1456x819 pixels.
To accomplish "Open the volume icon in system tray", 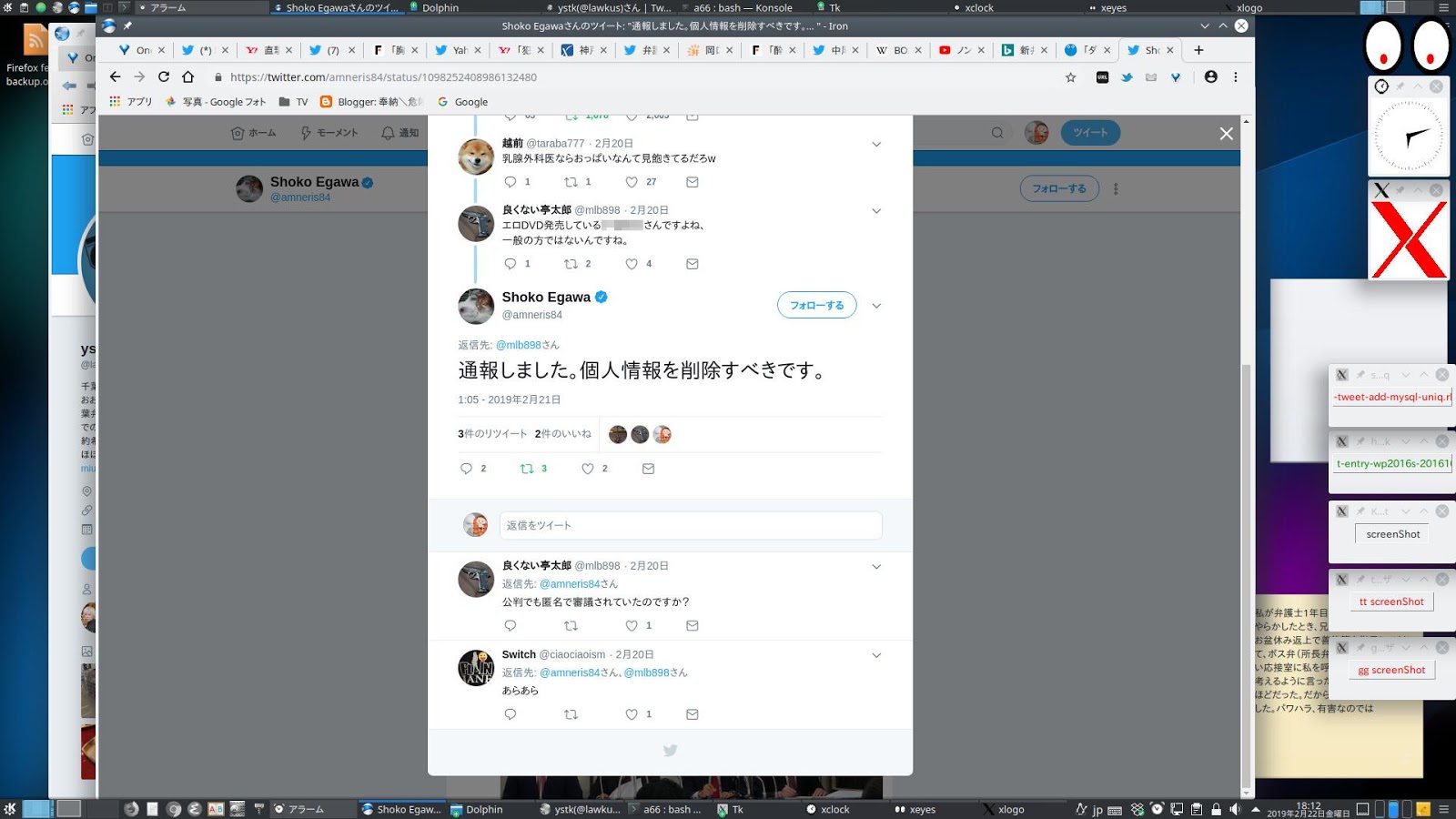I will tap(1235, 809).
